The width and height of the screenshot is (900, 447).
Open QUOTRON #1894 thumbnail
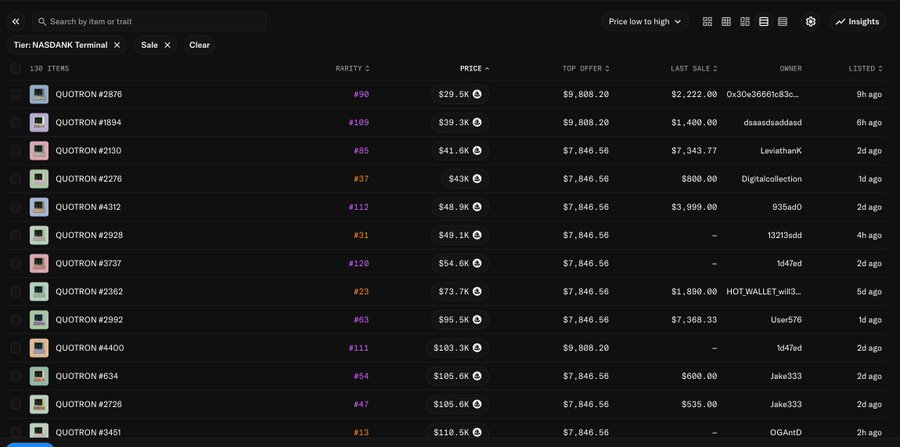pos(39,122)
